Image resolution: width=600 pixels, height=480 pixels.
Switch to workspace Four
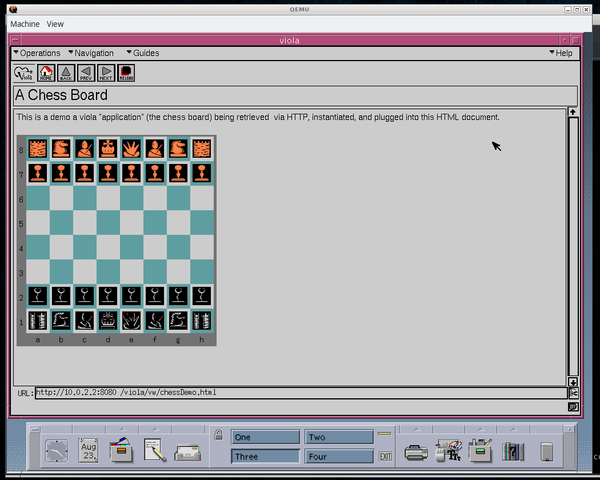coord(339,457)
